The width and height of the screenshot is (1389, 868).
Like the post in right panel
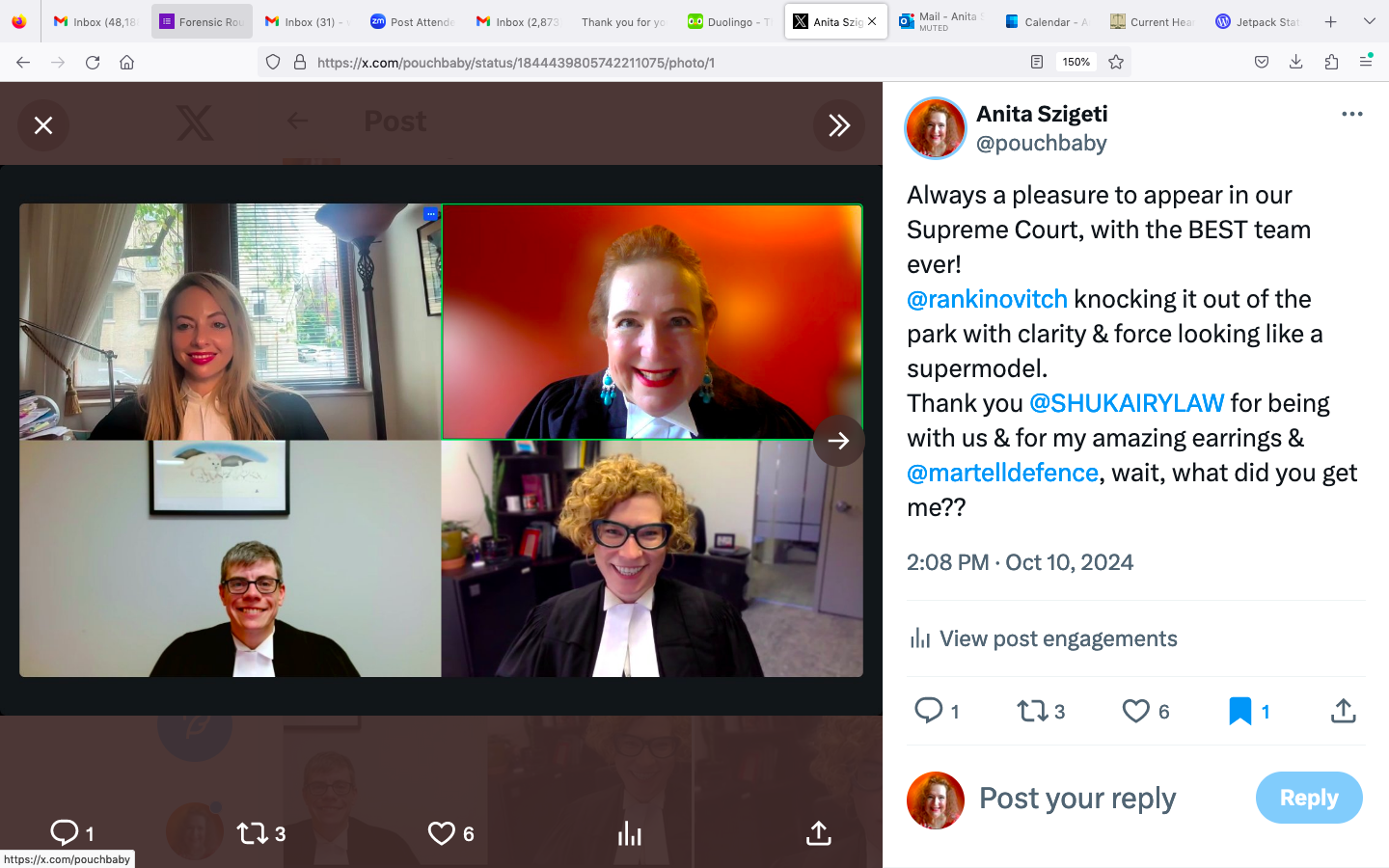(1136, 712)
